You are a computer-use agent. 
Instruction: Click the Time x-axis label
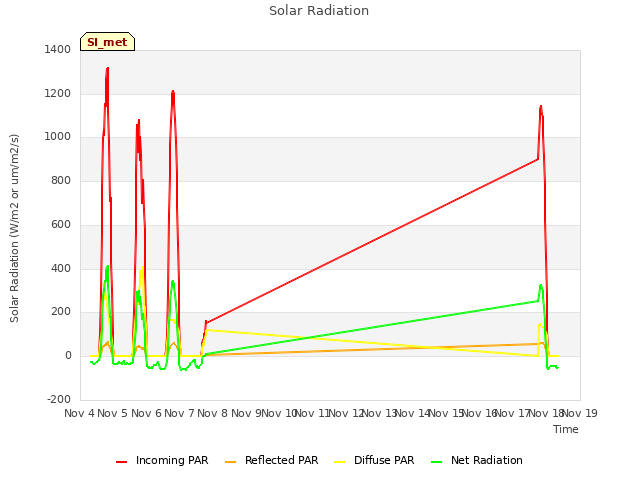tap(565, 429)
